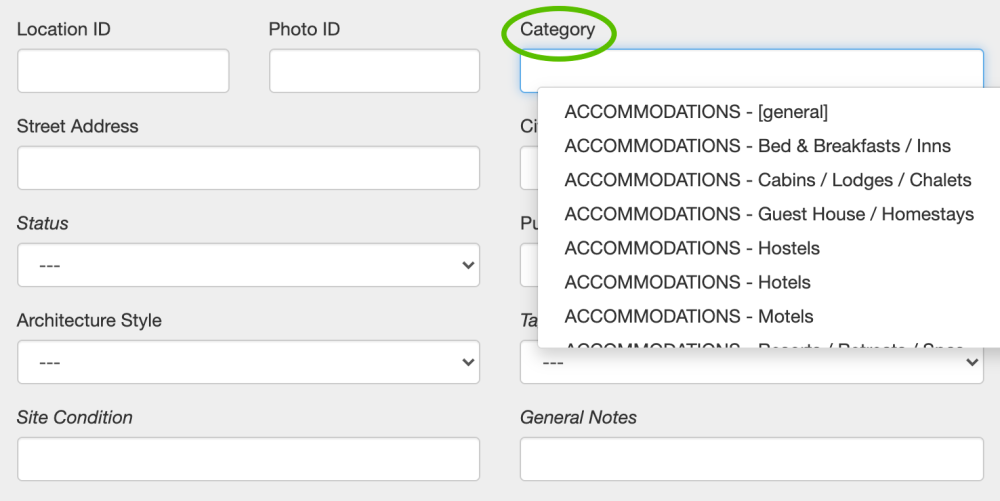This screenshot has width=1000, height=501.
Task: Click into the Photo ID text field
Action: pyautogui.click(x=374, y=71)
